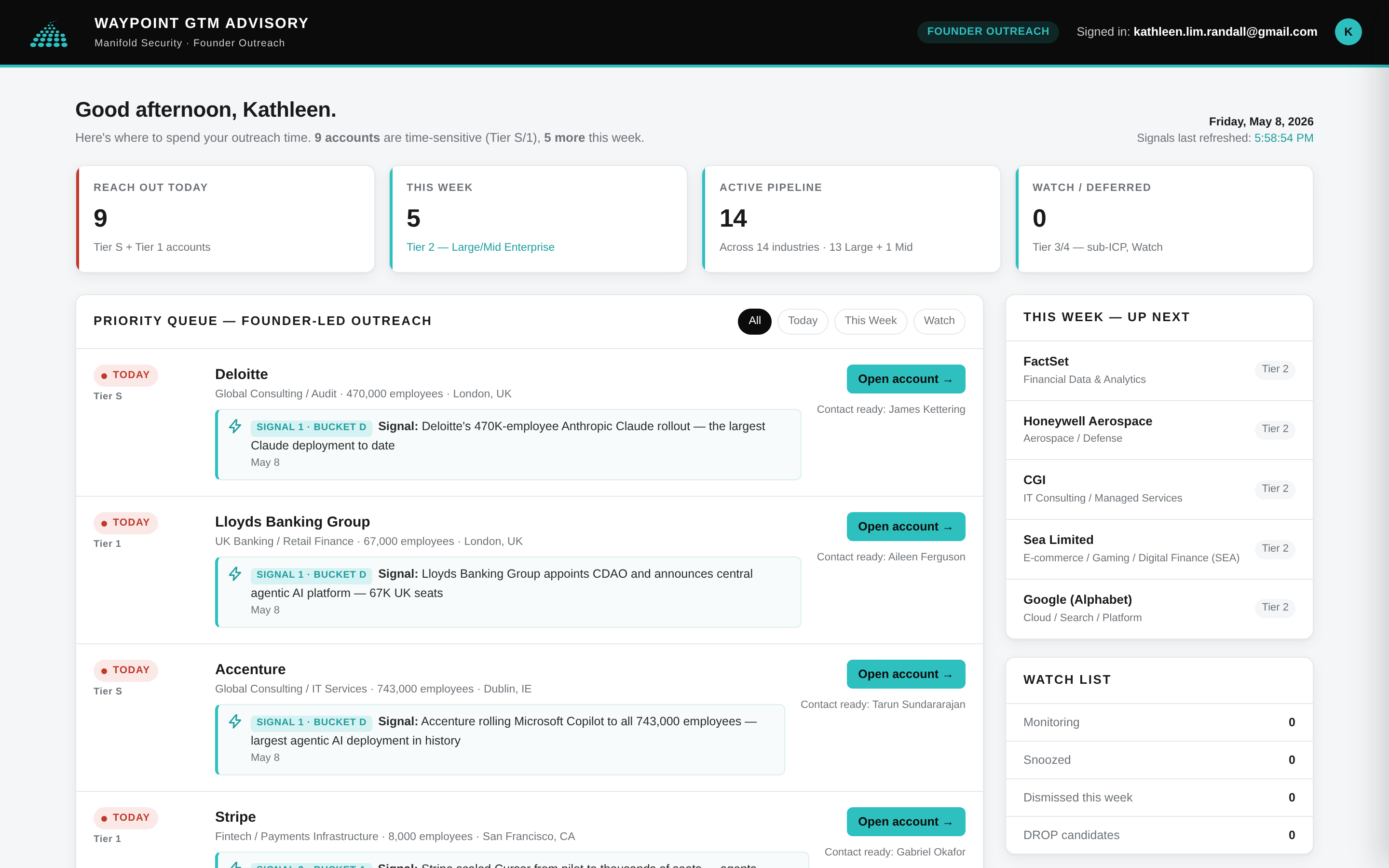Open the Deloitte account
Image resolution: width=1389 pixels, height=868 pixels.
[x=906, y=379]
